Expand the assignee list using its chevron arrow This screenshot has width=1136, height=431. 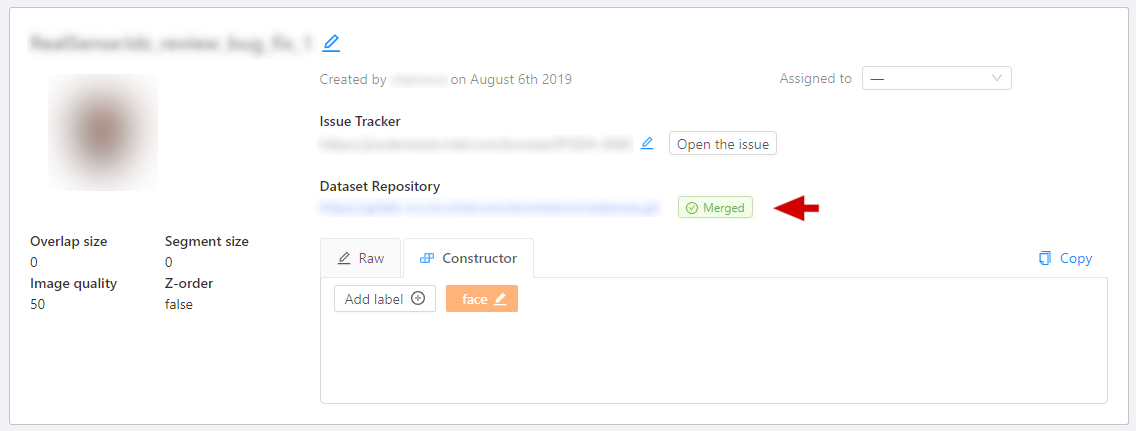[x=997, y=78]
